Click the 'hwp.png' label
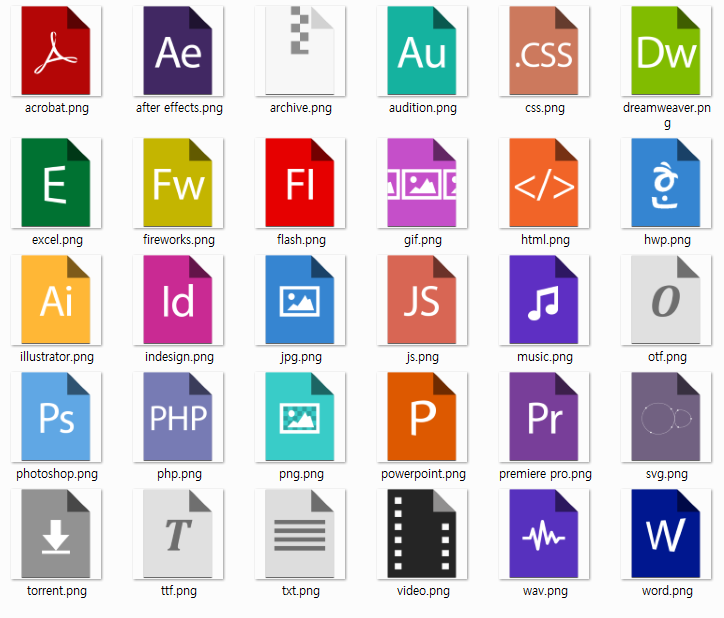The height and width of the screenshot is (618, 724). 667,240
